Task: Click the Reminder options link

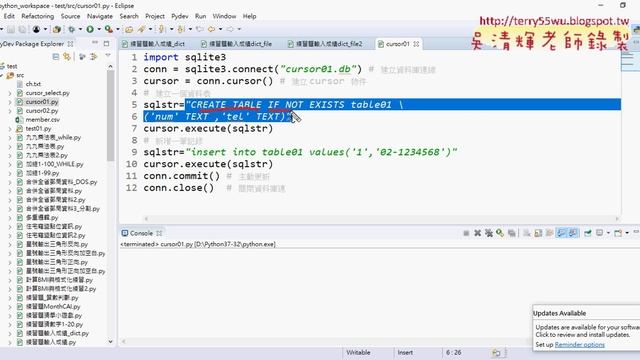Action: coord(580,345)
